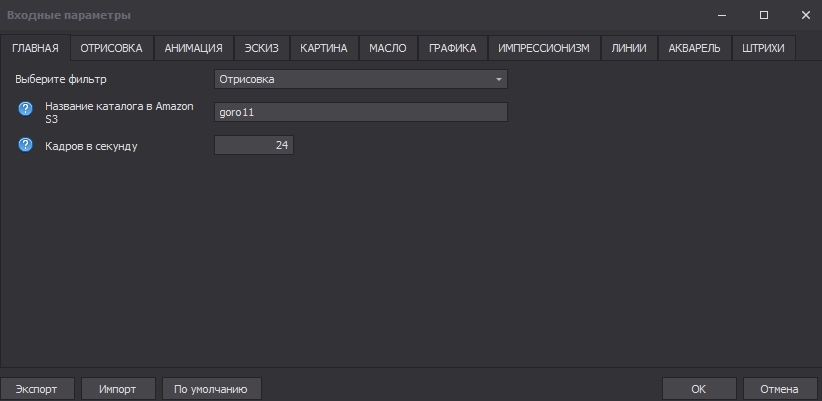Open the АНИМАЦИЯ tab
This screenshot has height=401, width=822.
click(193, 48)
